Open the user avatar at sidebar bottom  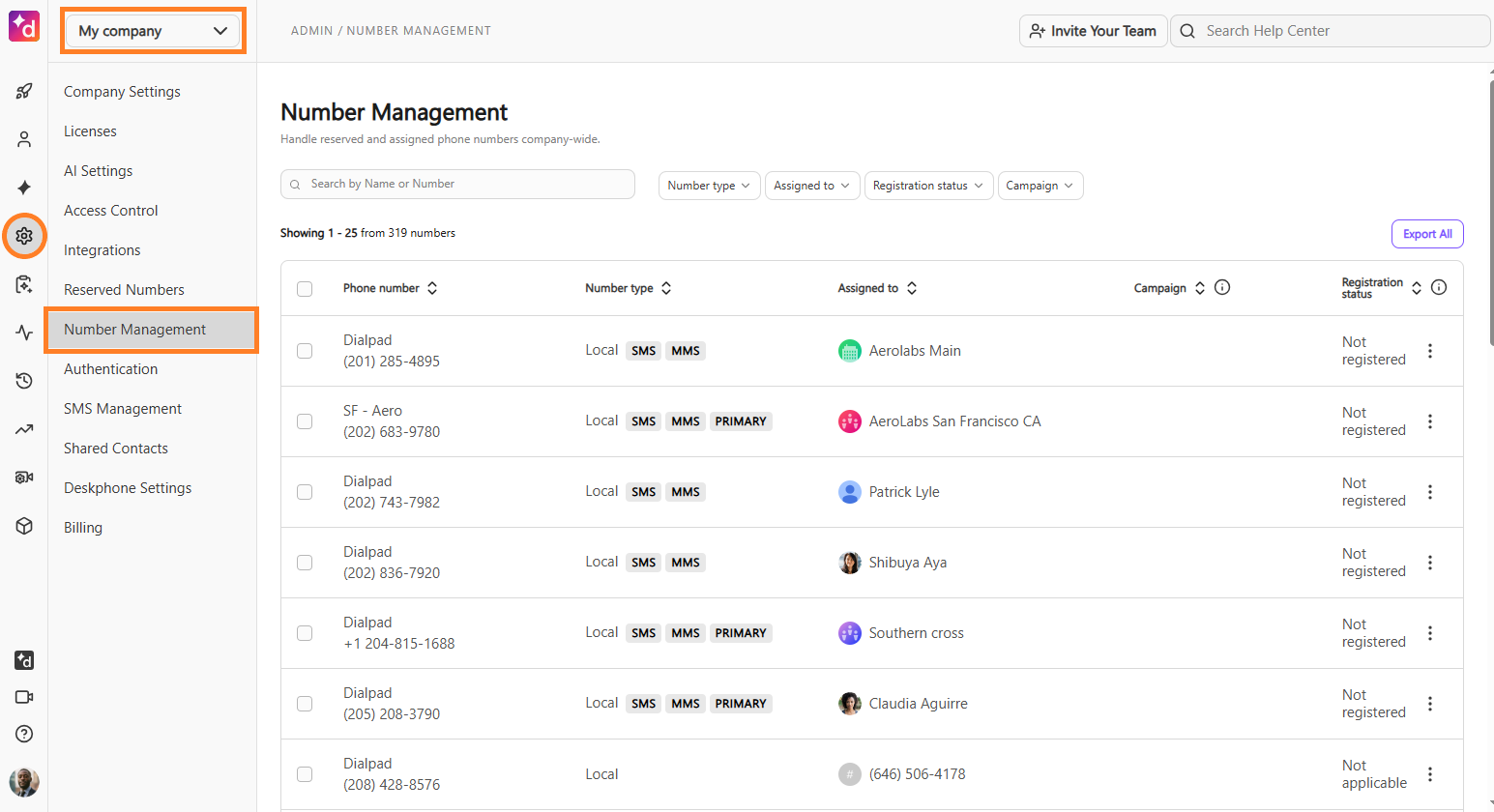24,782
